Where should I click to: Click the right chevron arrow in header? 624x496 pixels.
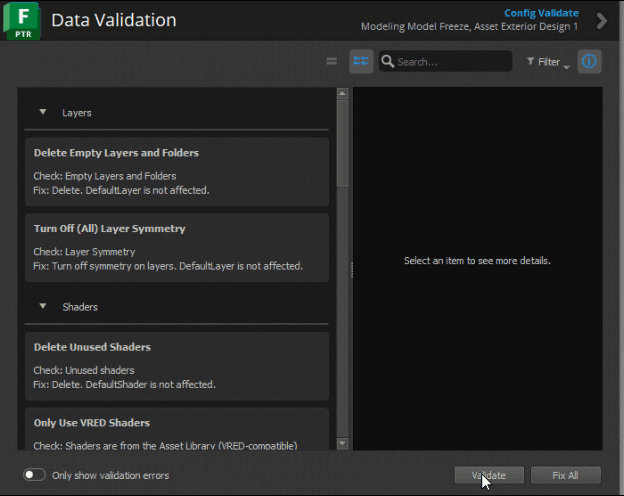(602, 21)
